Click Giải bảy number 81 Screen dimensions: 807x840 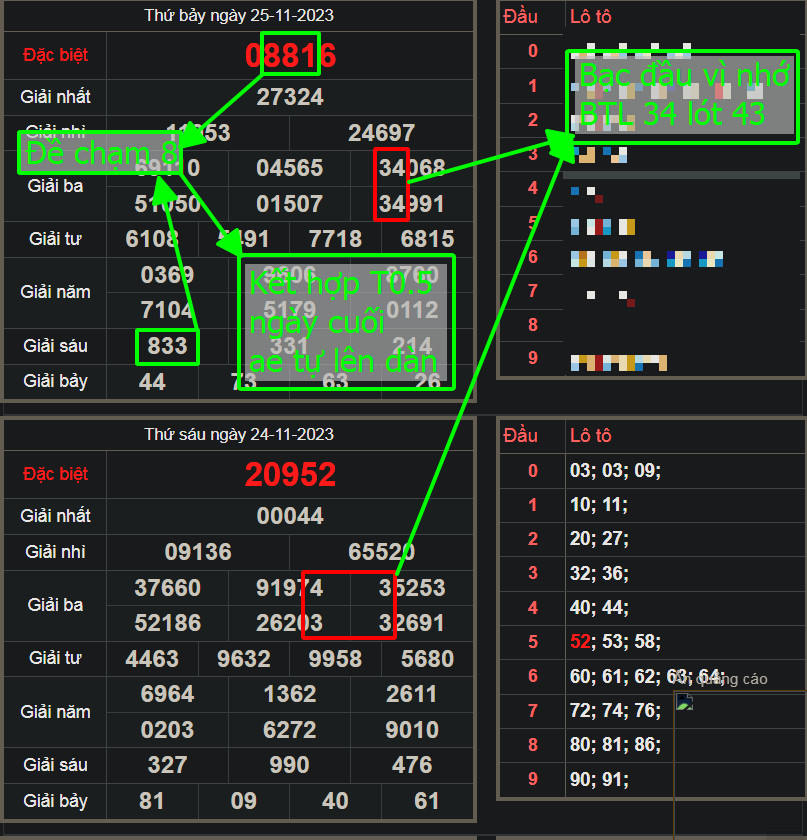[x=152, y=801]
